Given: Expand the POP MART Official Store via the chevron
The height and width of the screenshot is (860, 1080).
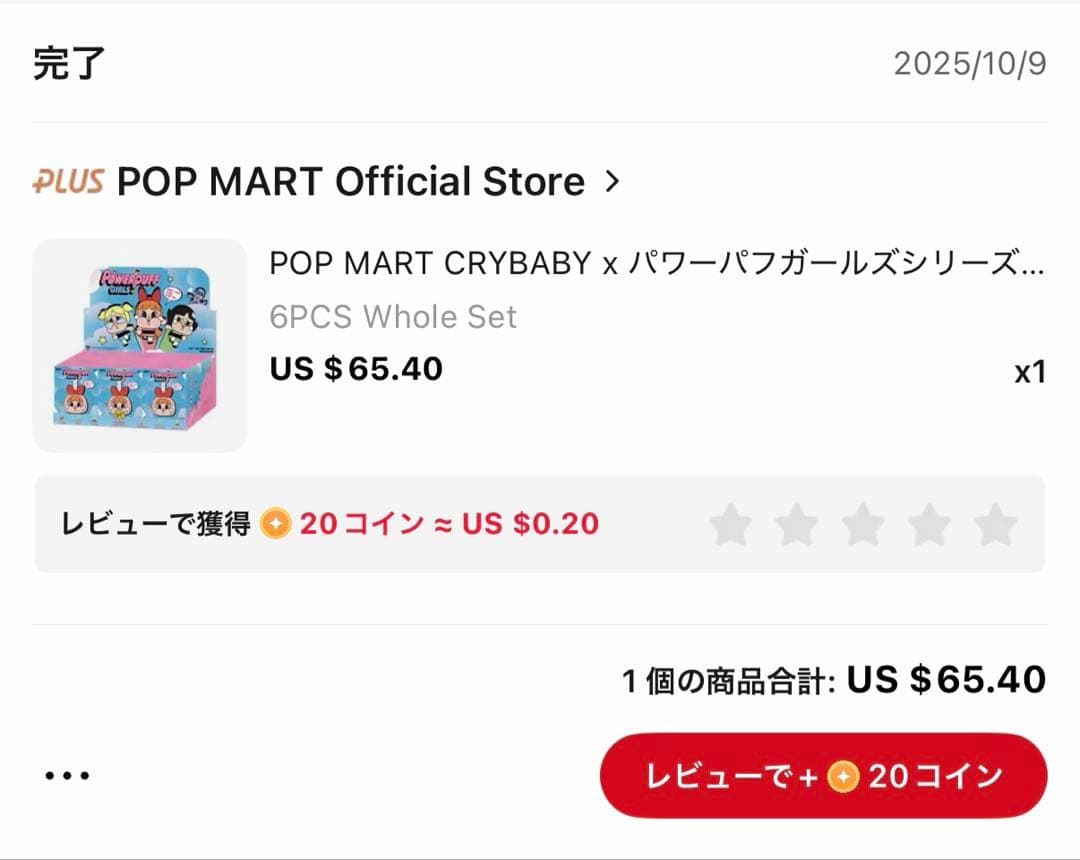Looking at the screenshot, I should click(613, 182).
